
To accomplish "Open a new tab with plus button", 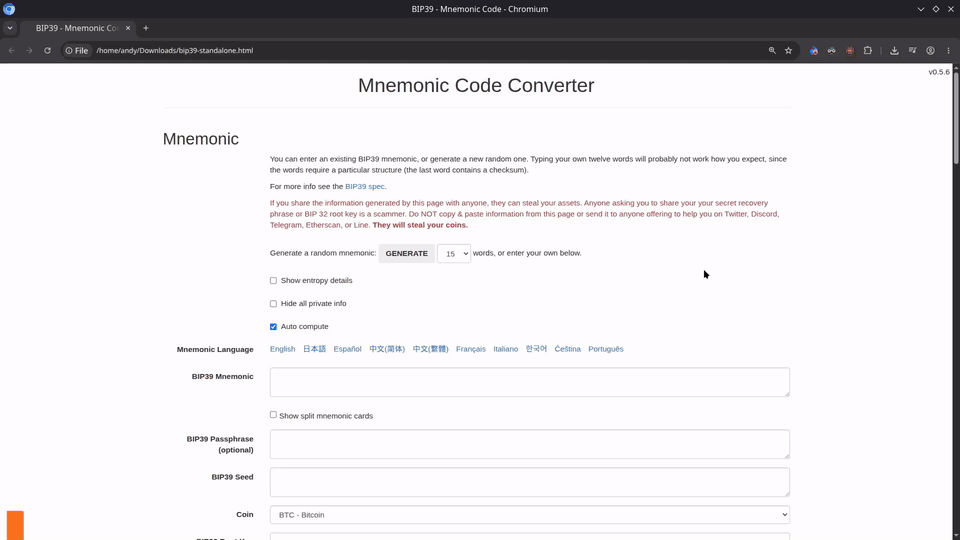I will pos(146,28).
